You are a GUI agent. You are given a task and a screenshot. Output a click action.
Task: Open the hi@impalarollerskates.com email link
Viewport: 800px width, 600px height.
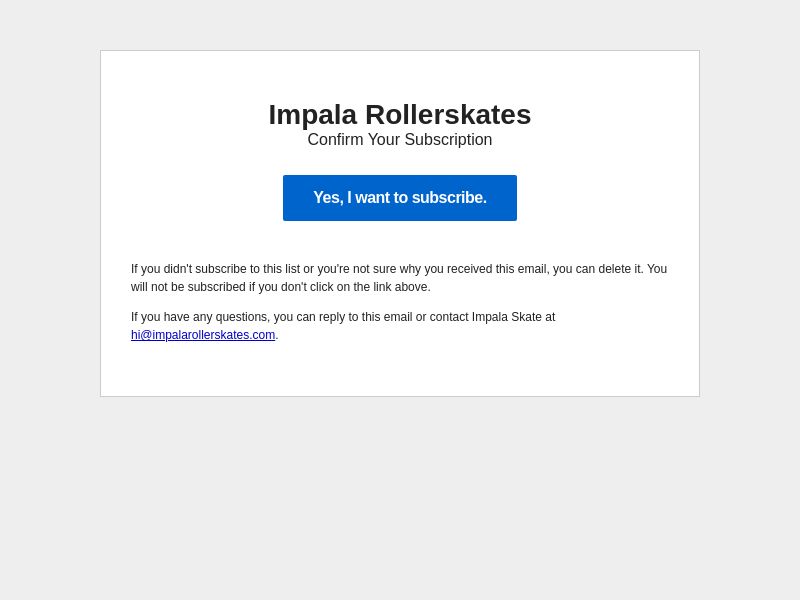point(203,335)
